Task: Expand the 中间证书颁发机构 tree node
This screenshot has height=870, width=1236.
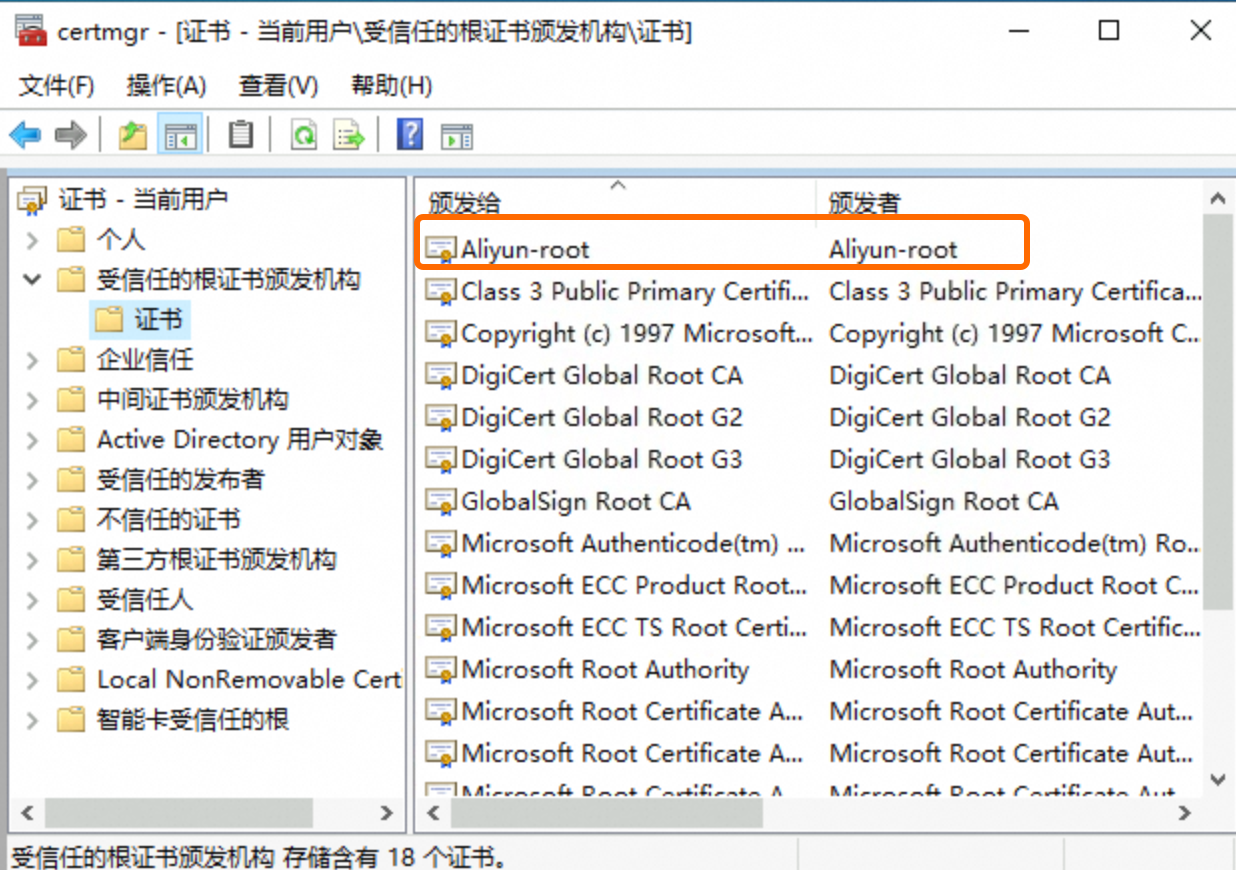Action: point(33,400)
